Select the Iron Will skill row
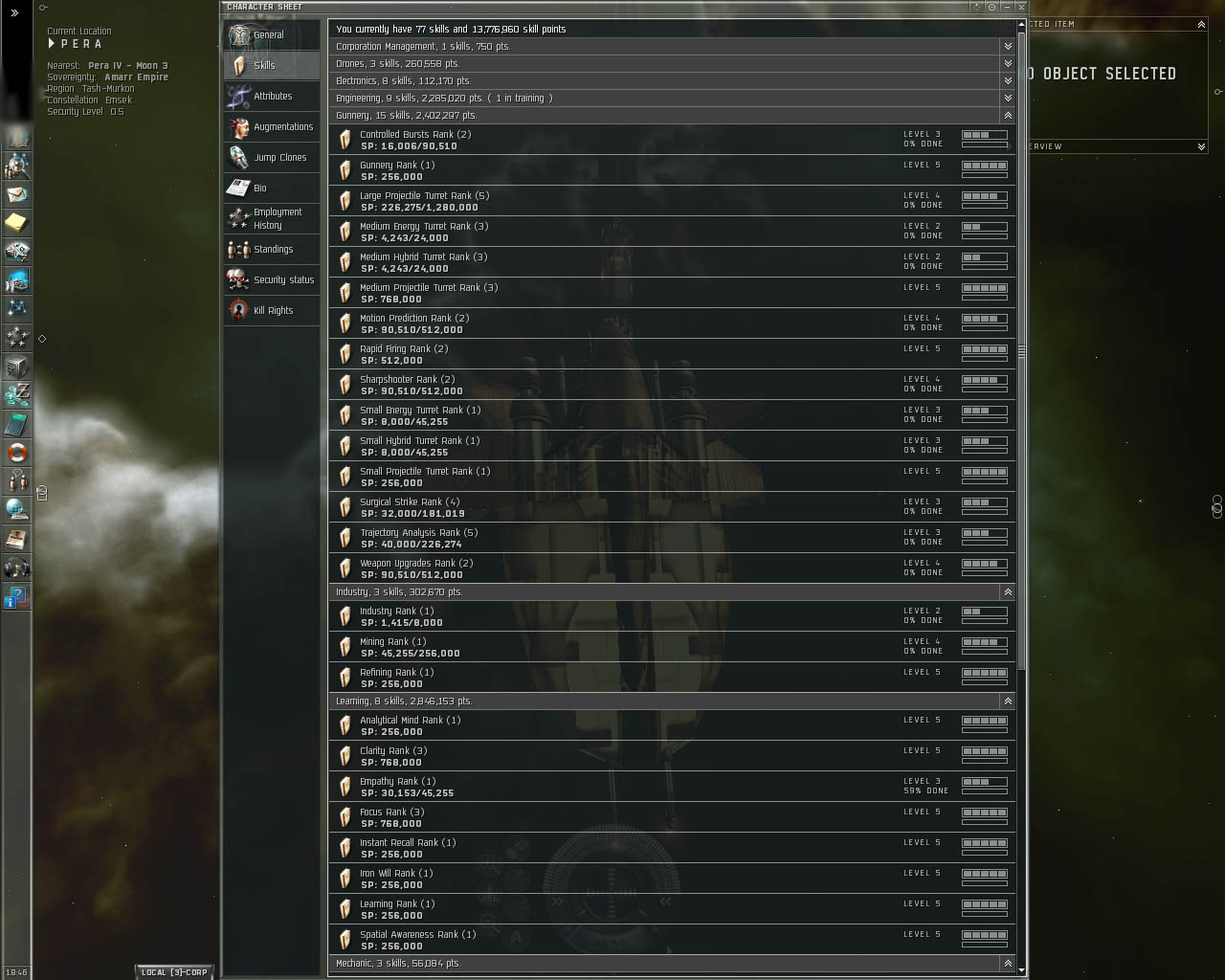This screenshot has width=1225, height=980. coord(672,879)
